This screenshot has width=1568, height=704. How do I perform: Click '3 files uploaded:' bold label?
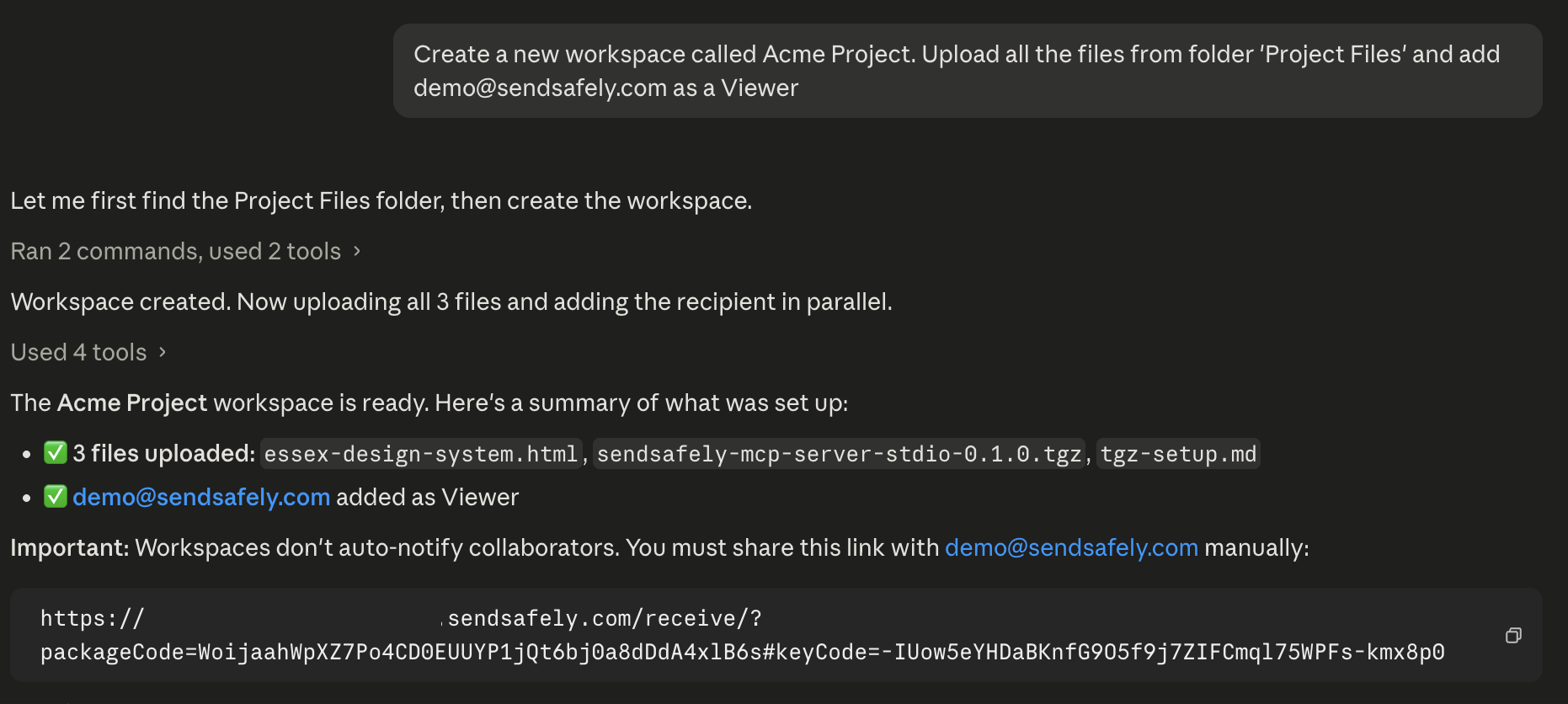click(x=164, y=453)
